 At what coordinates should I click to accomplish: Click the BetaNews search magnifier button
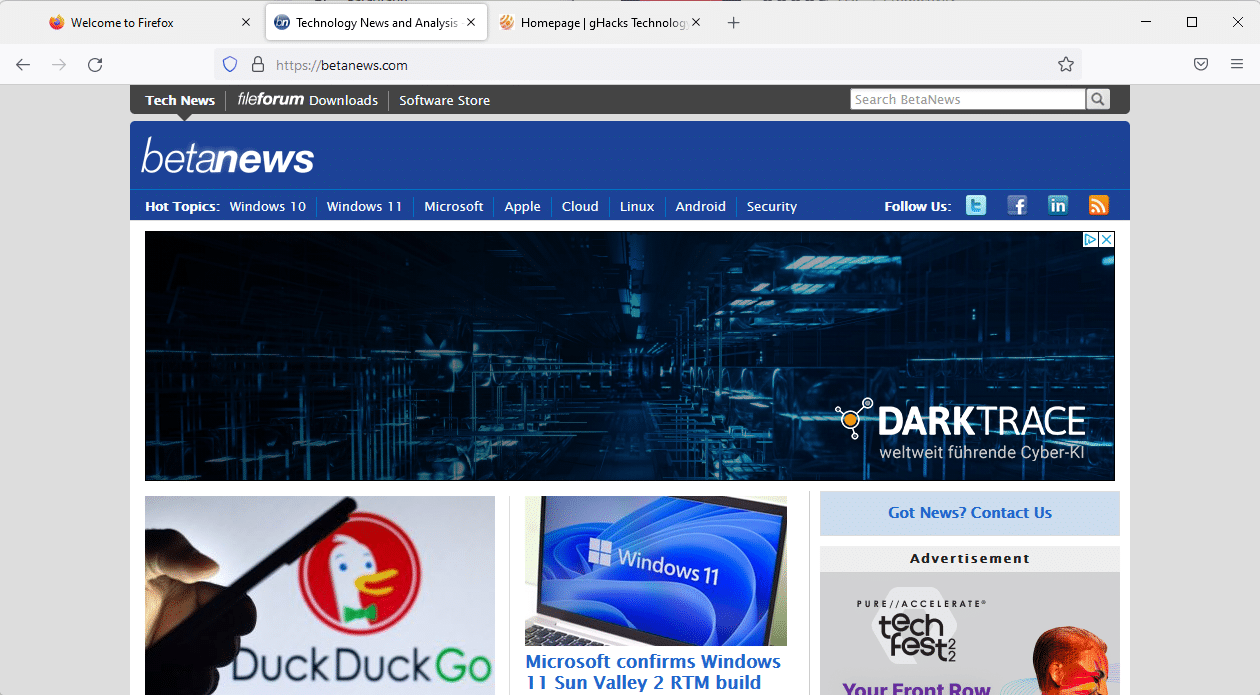[x=1098, y=99]
